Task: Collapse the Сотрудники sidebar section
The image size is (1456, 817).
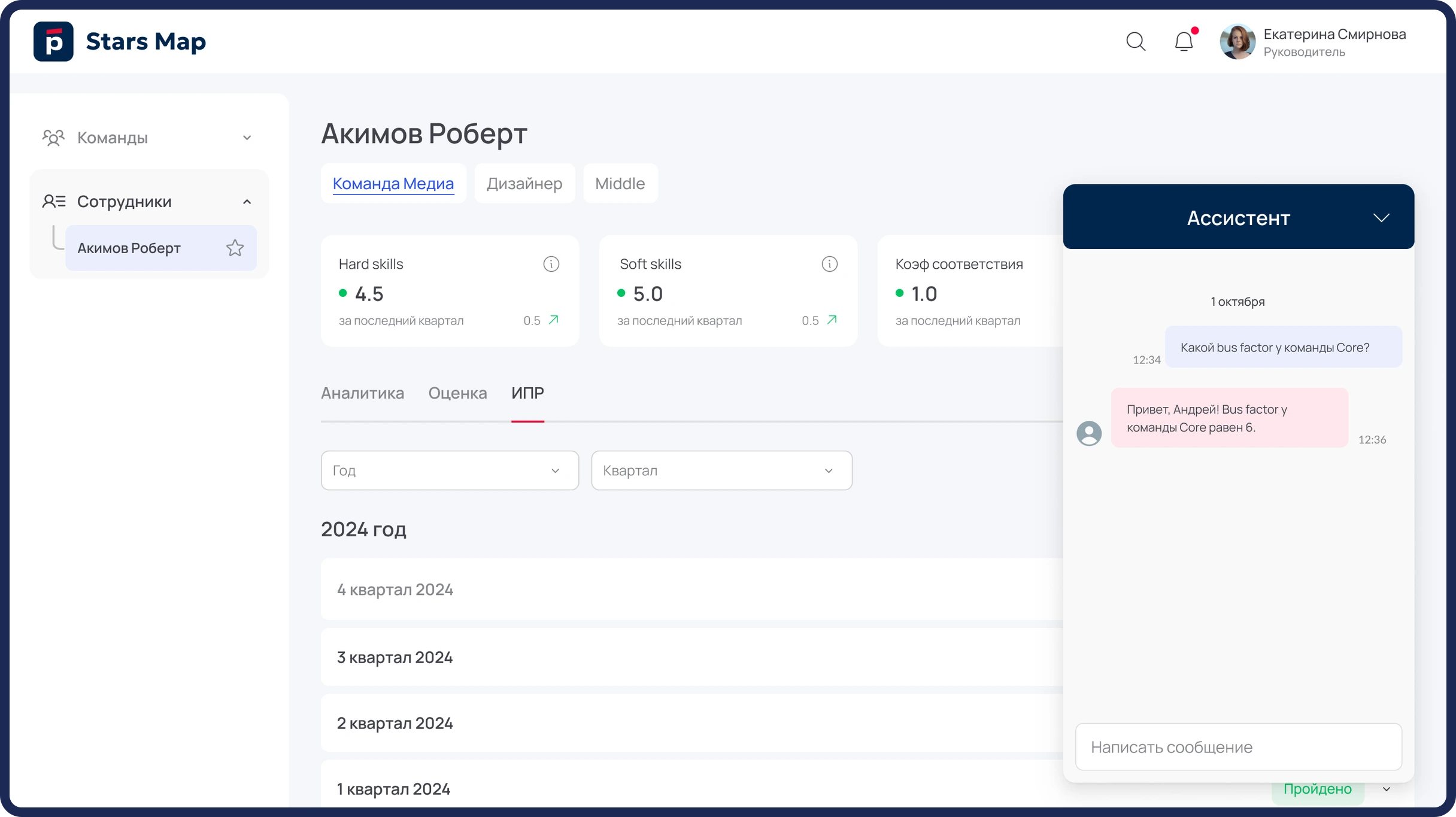Action: click(247, 202)
